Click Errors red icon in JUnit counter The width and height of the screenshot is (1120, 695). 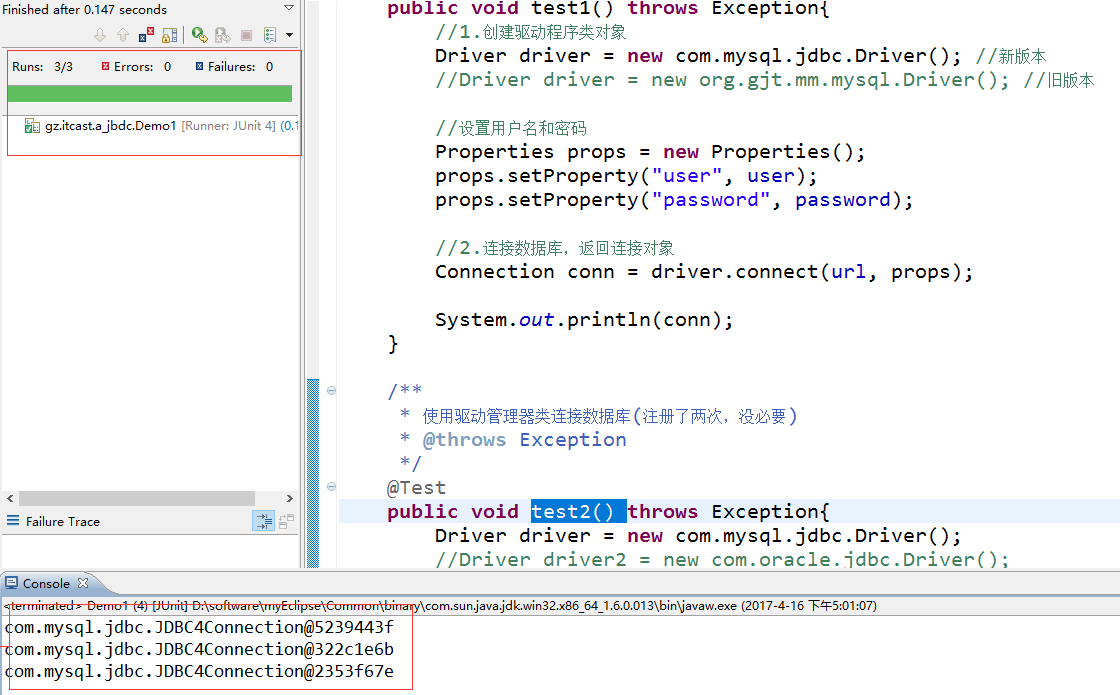106,66
